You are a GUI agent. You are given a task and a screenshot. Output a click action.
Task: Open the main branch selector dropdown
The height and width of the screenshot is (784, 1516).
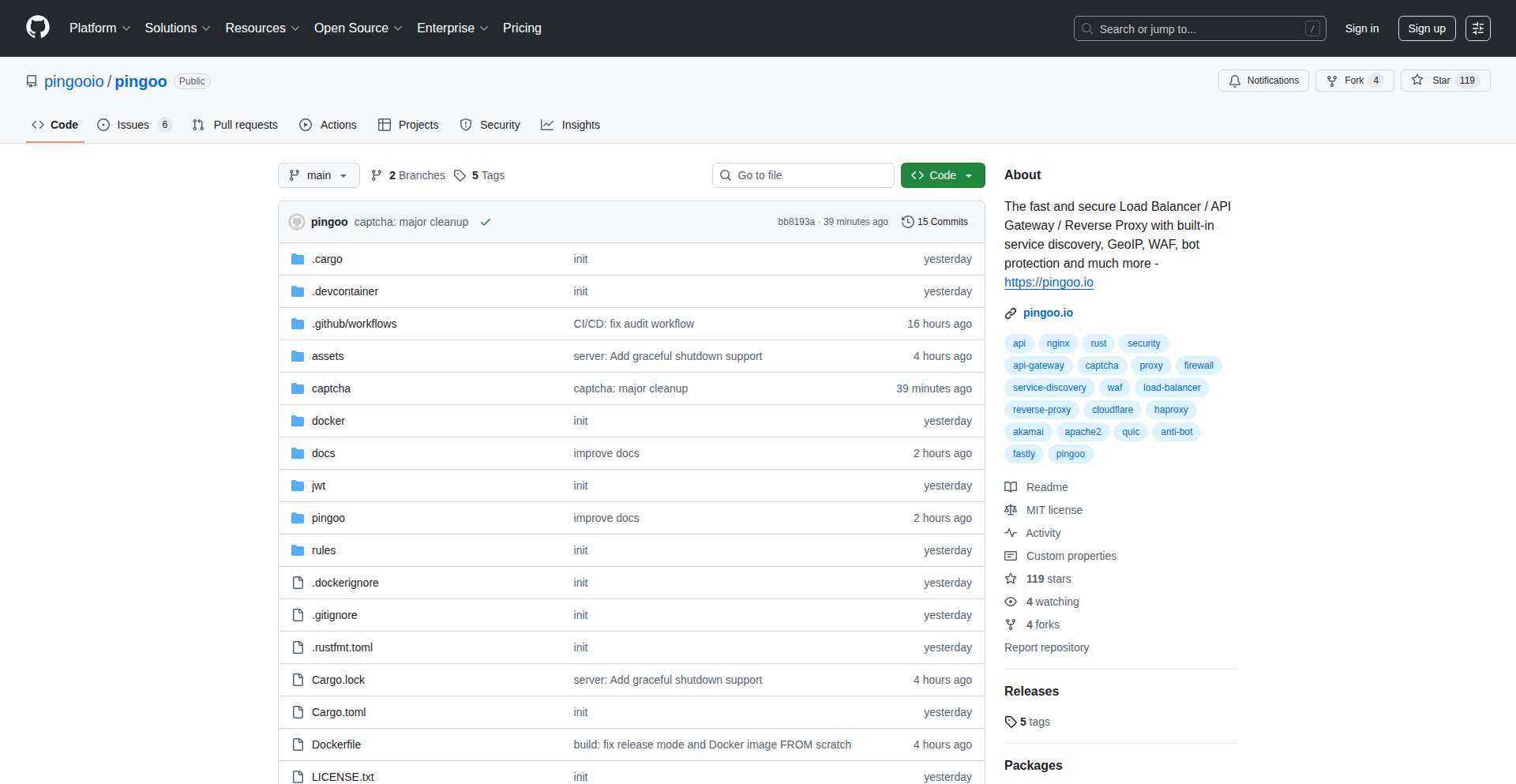click(319, 175)
